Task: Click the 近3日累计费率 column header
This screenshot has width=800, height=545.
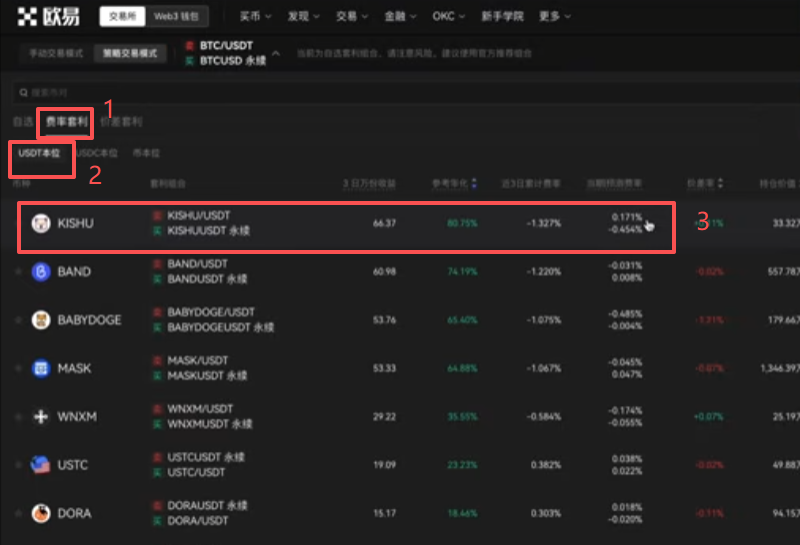Action: (531, 183)
